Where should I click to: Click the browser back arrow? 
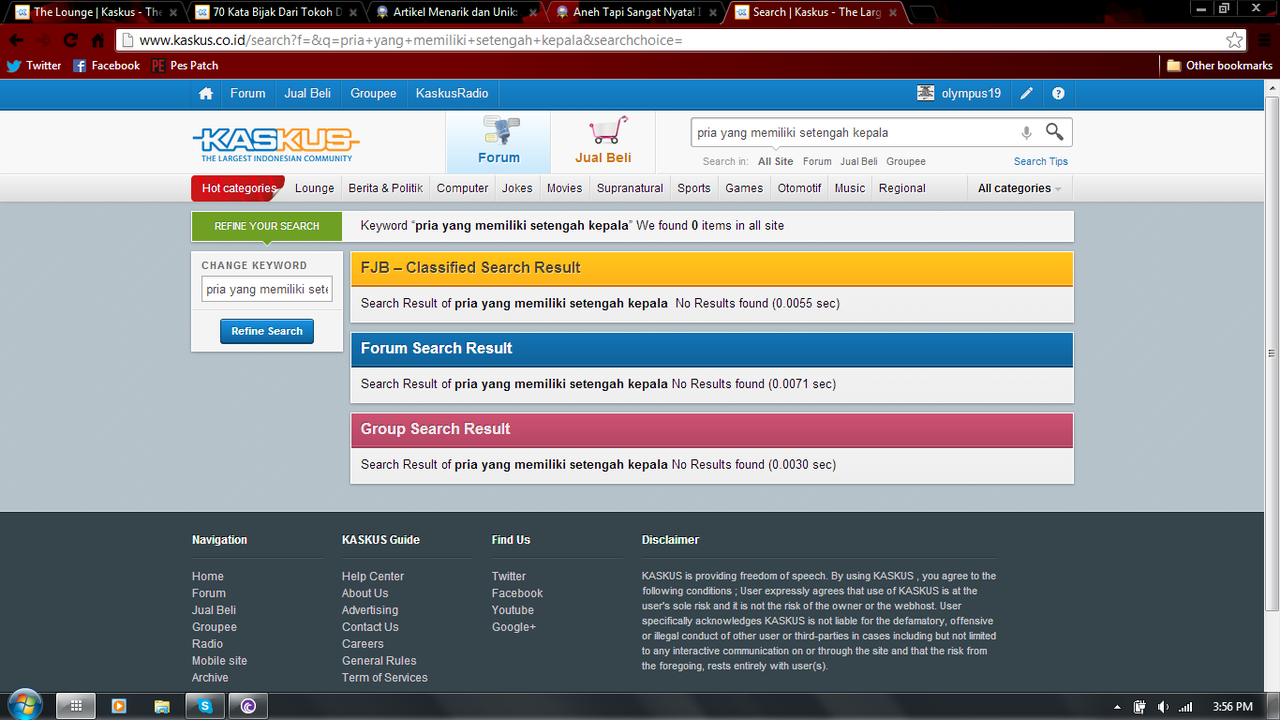[x=16, y=40]
